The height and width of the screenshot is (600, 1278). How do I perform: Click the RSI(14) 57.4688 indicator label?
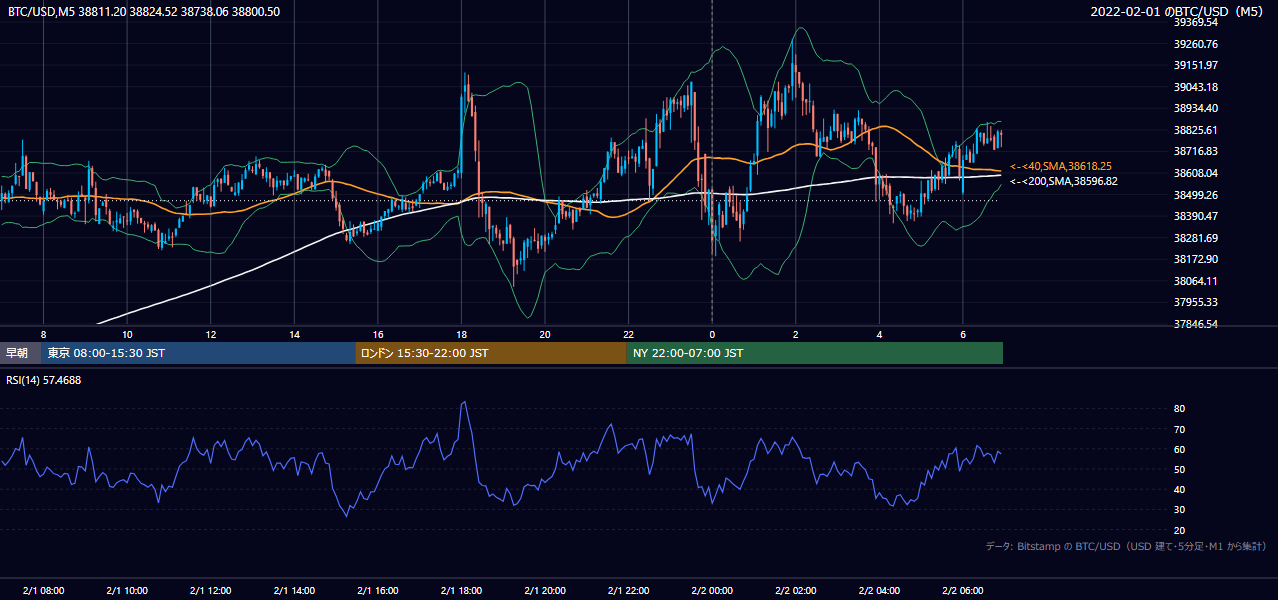click(x=43, y=380)
